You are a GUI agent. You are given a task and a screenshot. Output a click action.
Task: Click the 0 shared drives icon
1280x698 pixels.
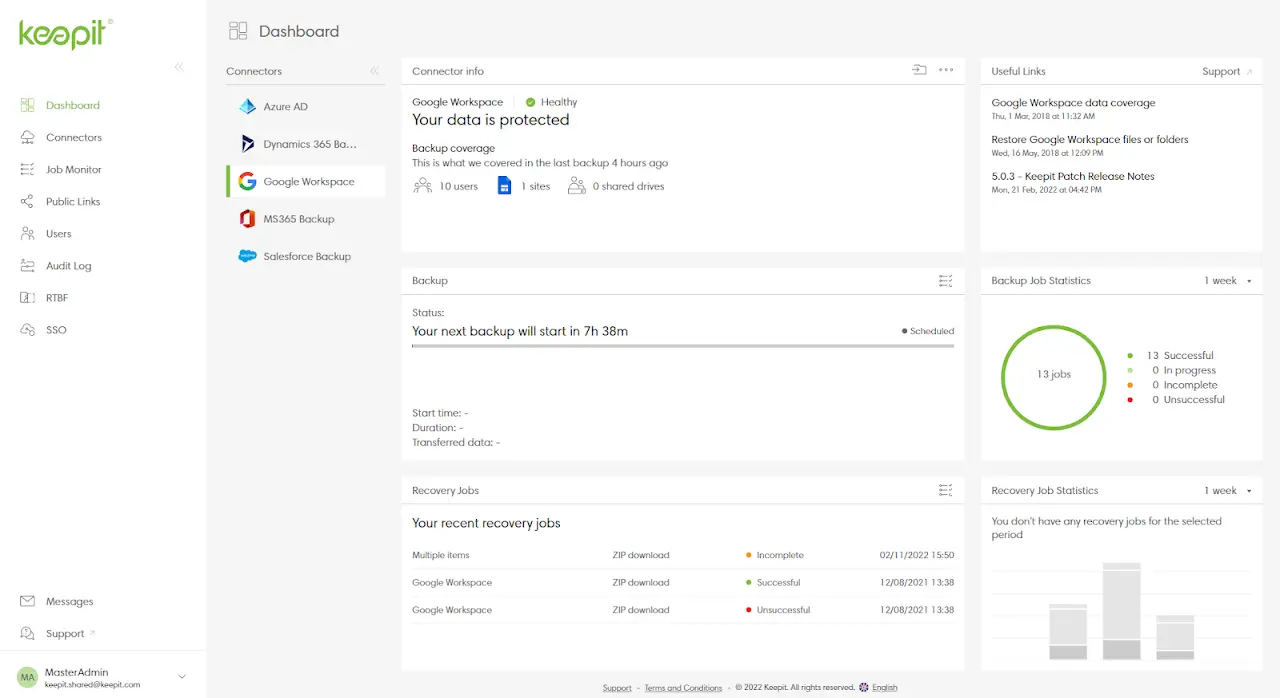tap(576, 186)
